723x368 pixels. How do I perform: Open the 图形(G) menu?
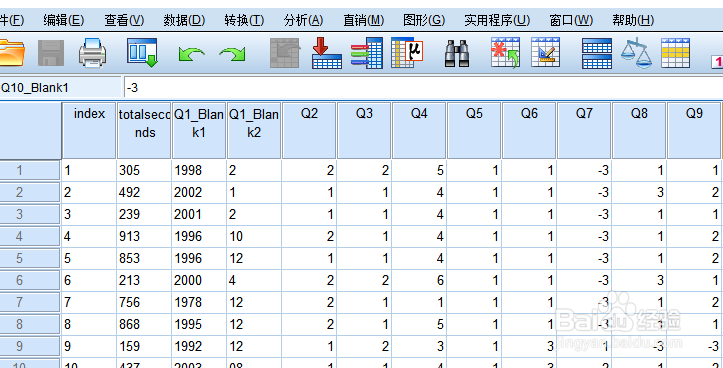tap(424, 20)
